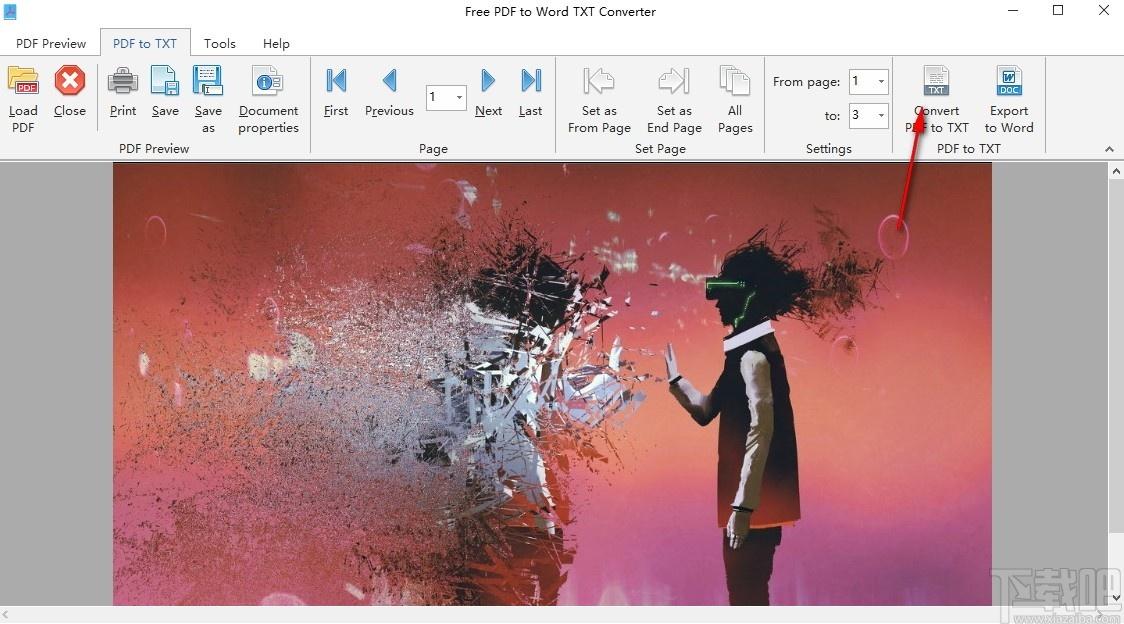Screen dimensions: 1124x624
Task: Click the From page value field
Action: (x=862, y=81)
